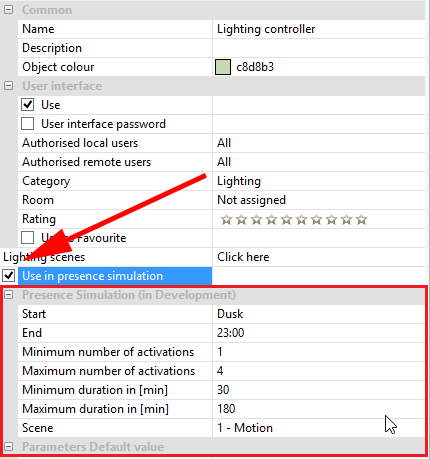
Task: Select the c8d8b3 colour code value
Action: (x=255, y=67)
